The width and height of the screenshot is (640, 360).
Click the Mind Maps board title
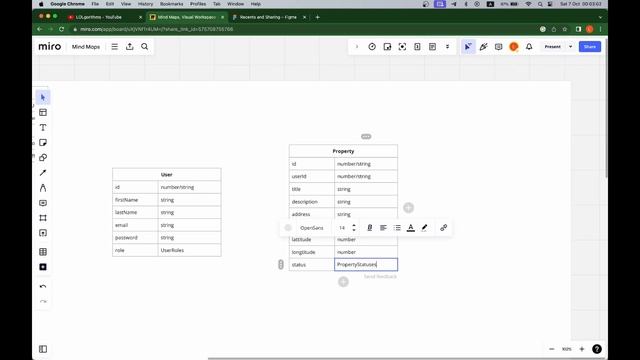pyautogui.click(x=86, y=47)
